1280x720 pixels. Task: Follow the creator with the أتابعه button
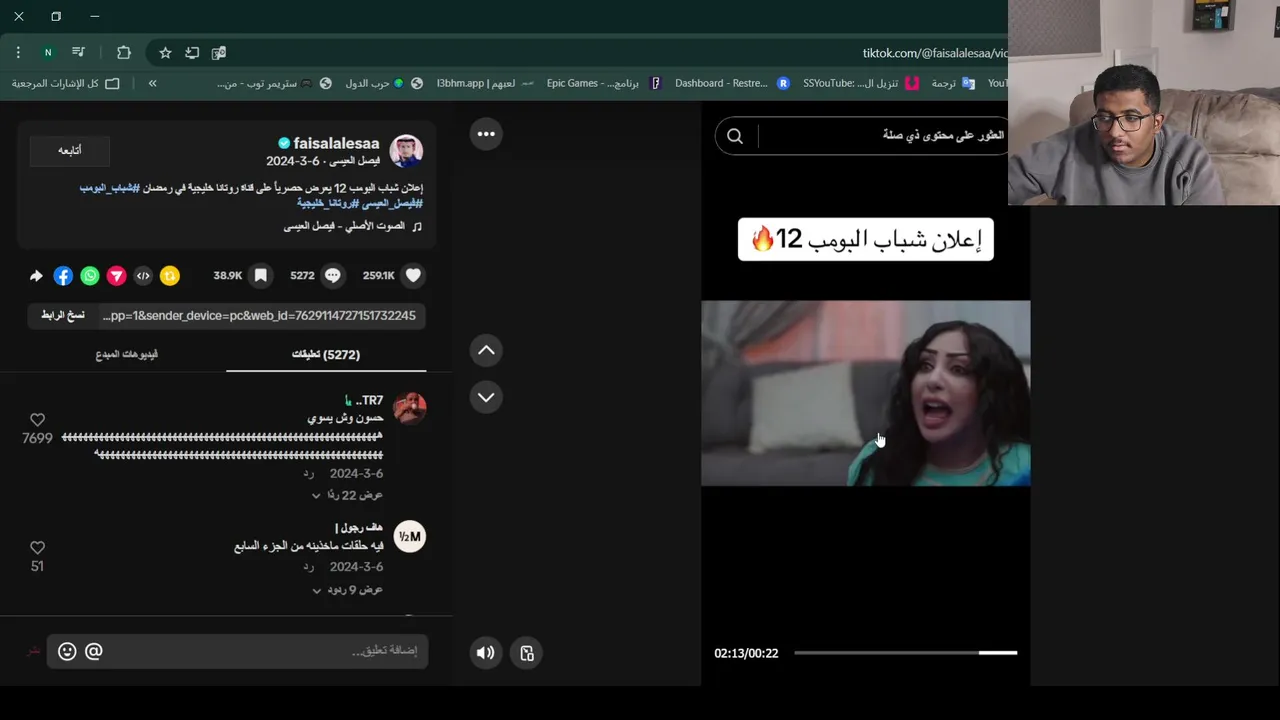[69, 150]
